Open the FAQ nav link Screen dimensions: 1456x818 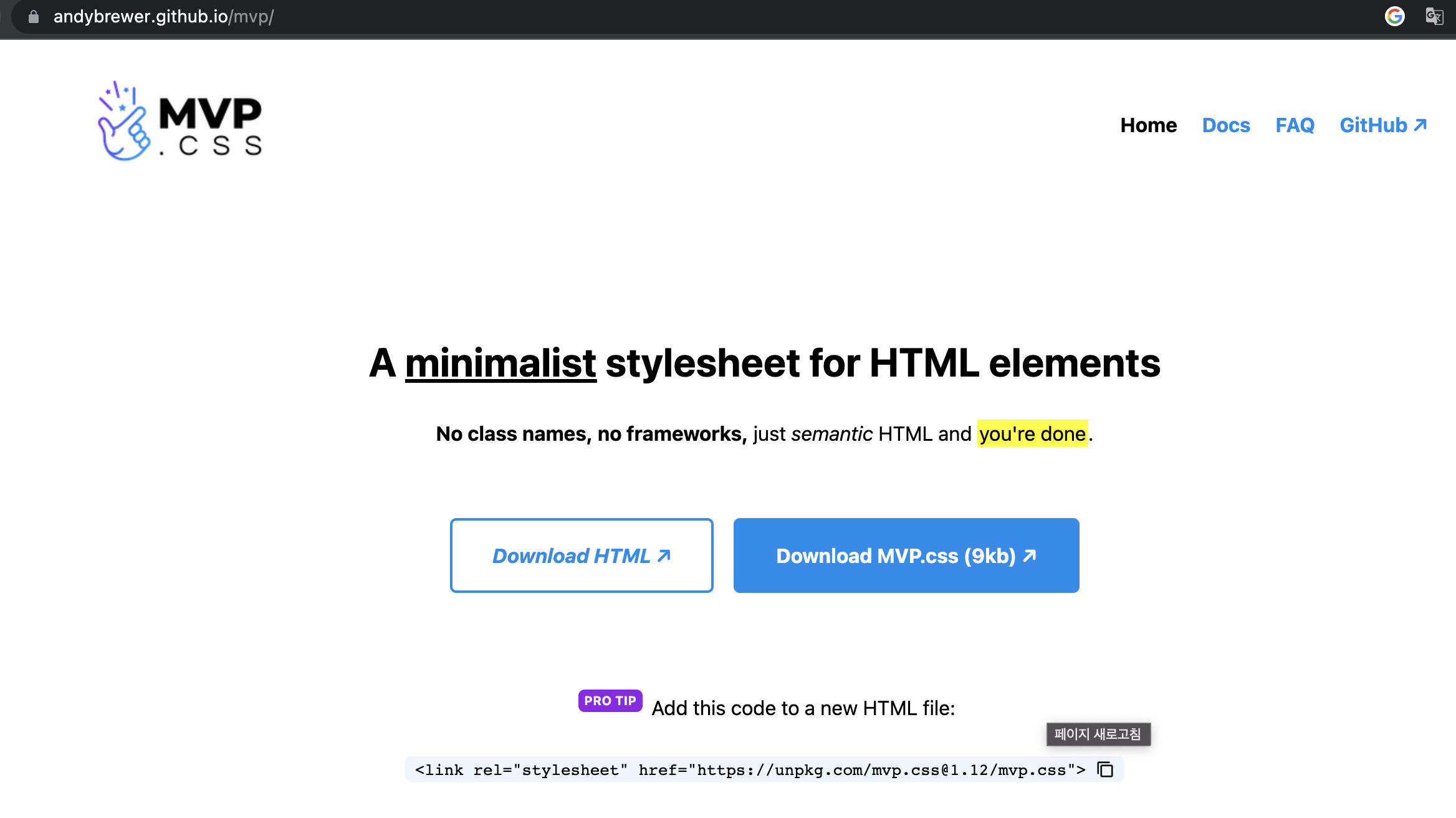coord(1295,125)
